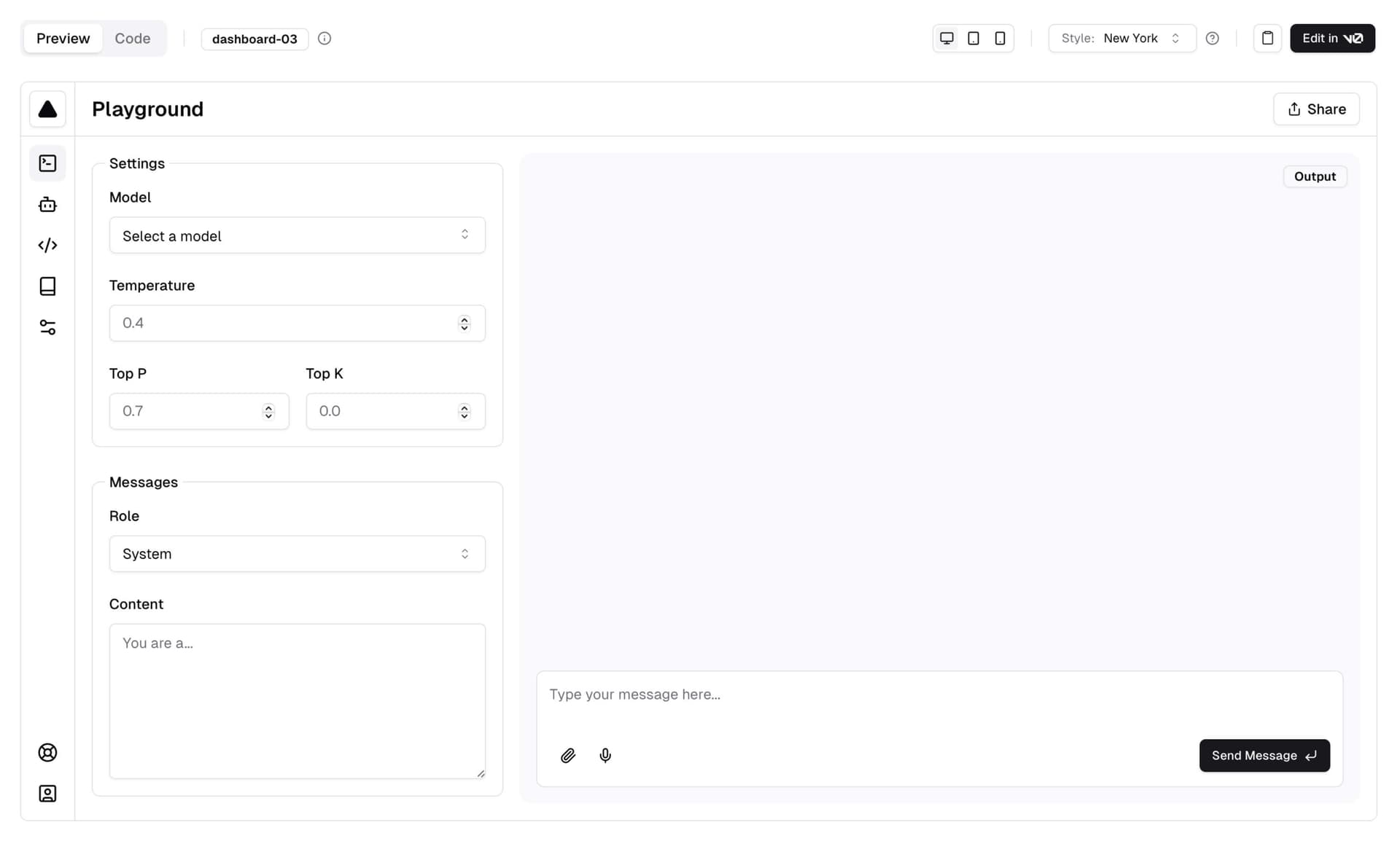Viewport: 1400px width, 841px height.
Task: Switch to desktop viewport preview
Action: (946, 39)
